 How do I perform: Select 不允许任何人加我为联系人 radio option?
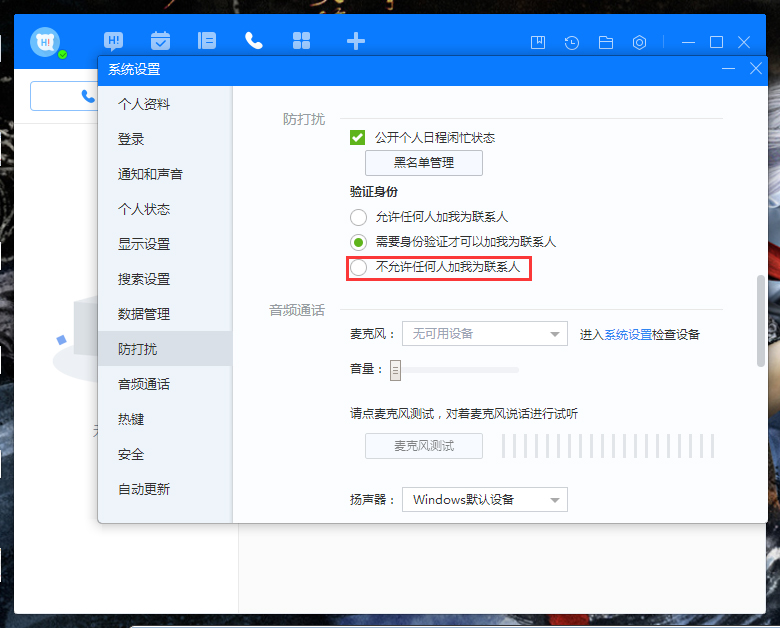coord(358,268)
